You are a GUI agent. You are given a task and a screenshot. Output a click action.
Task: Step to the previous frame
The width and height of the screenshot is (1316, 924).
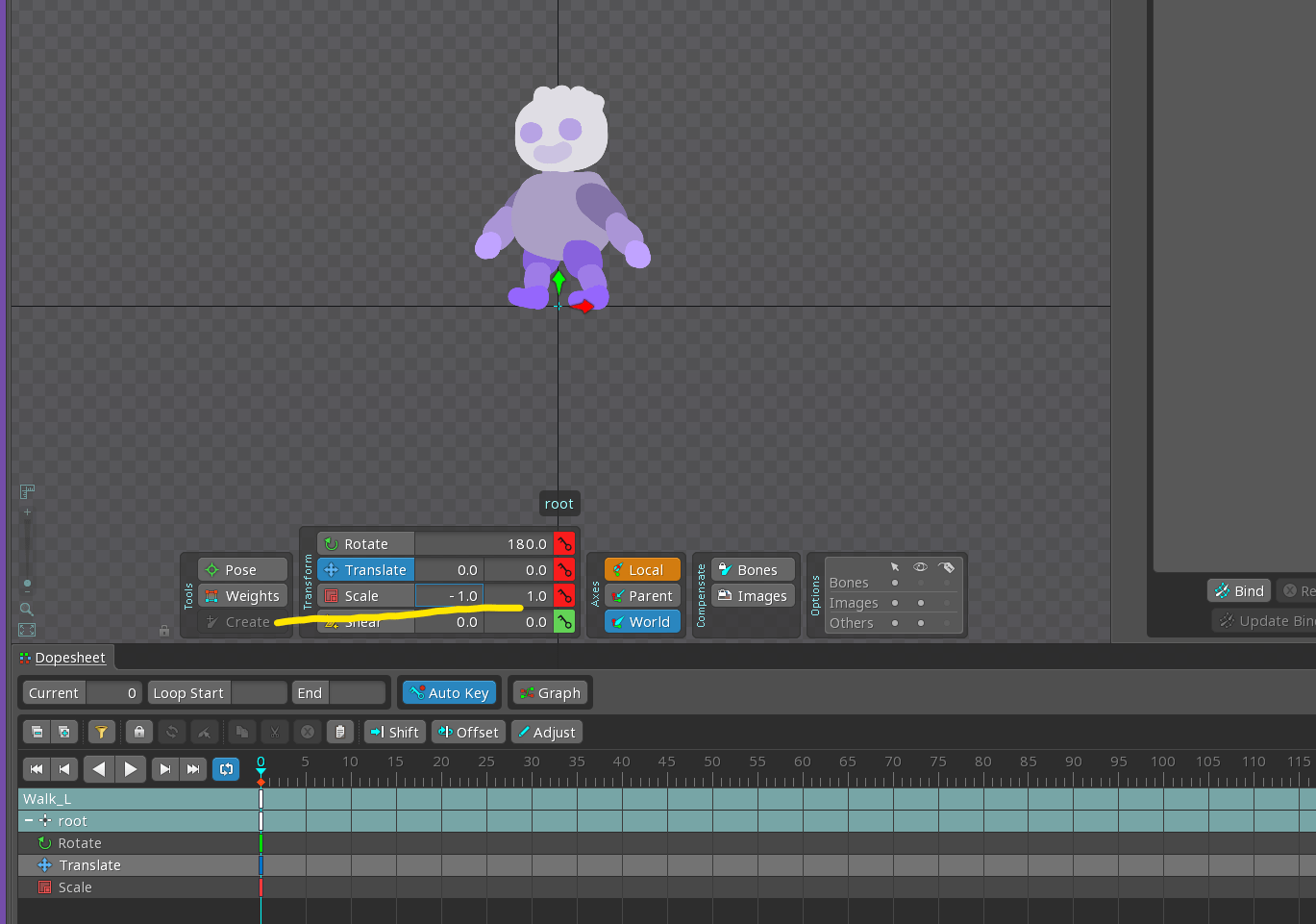64,769
